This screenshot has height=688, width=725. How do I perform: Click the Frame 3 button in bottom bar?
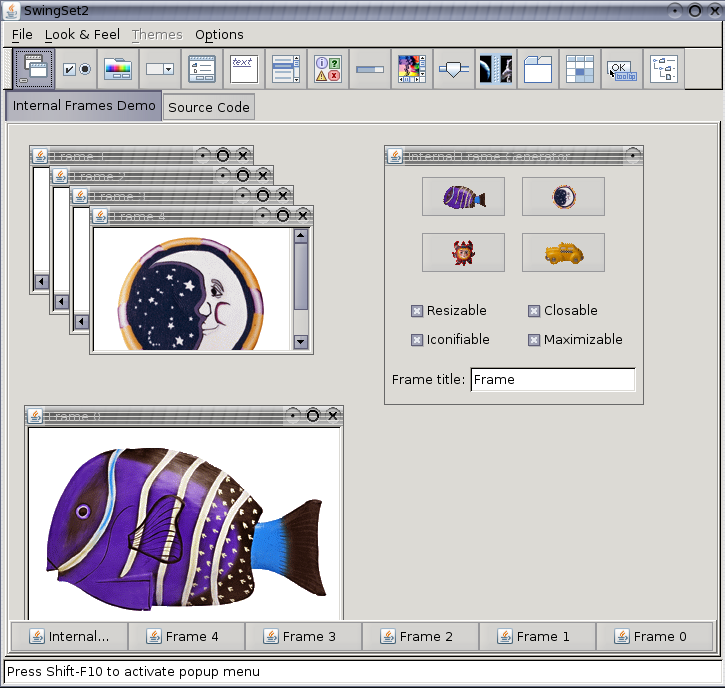point(303,636)
